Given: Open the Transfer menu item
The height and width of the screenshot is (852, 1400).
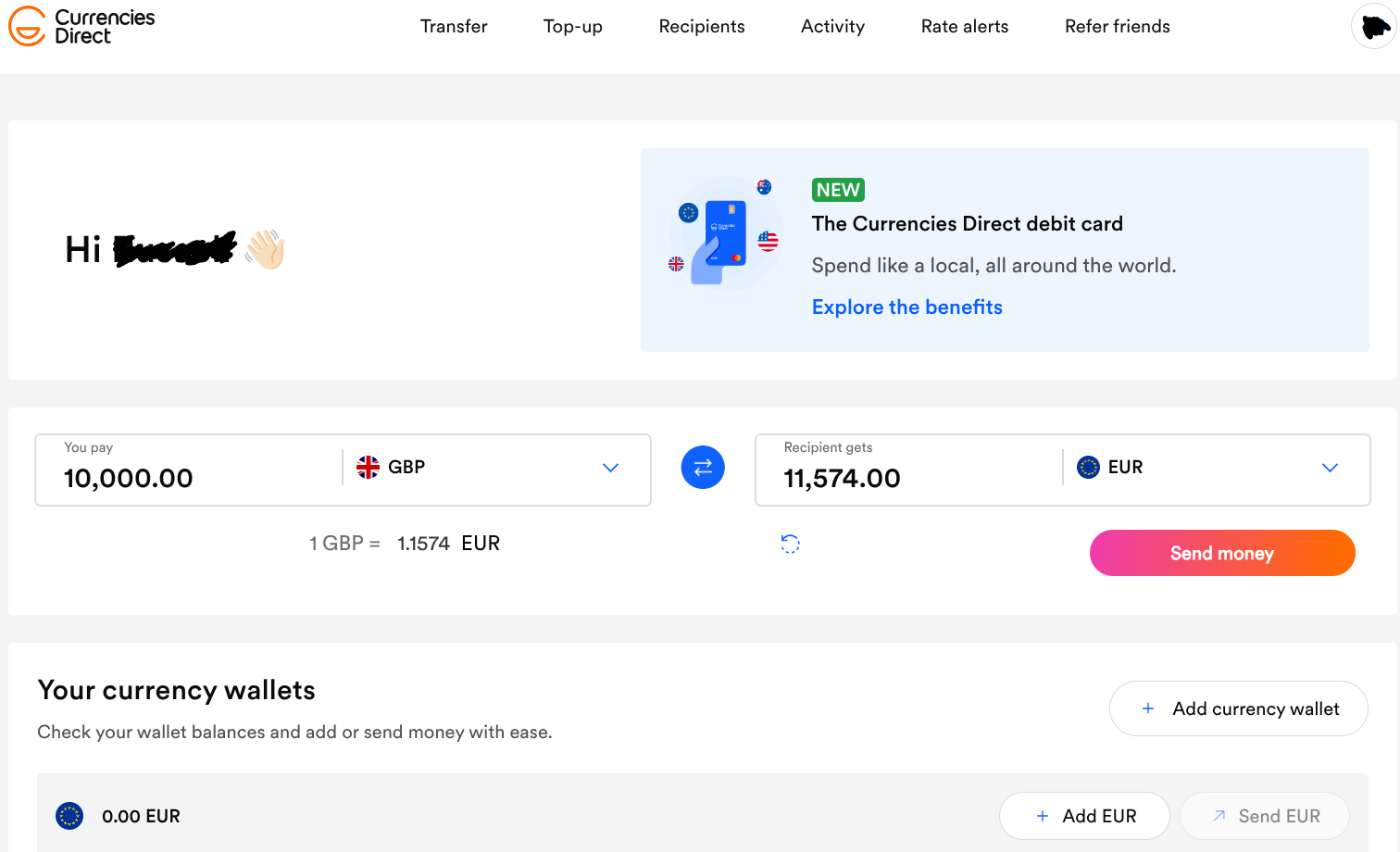Looking at the screenshot, I should pos(454,26).
